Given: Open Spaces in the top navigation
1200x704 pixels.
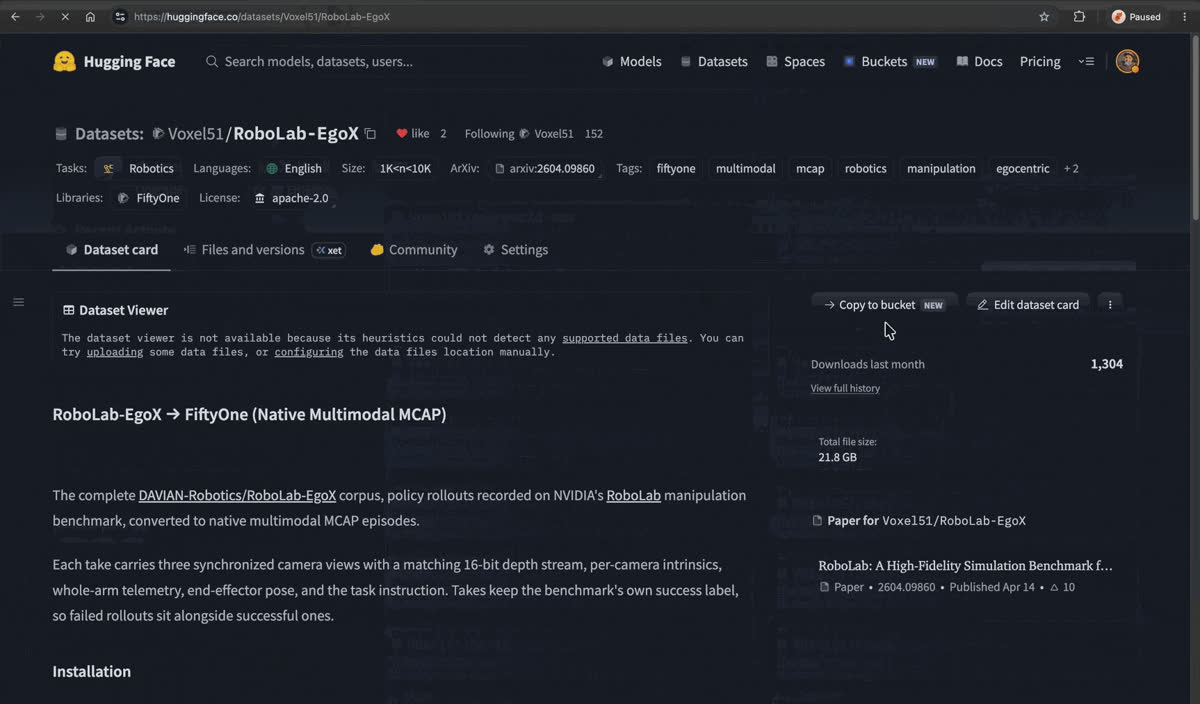Looking at the screenshot, I should pos(795,62).
